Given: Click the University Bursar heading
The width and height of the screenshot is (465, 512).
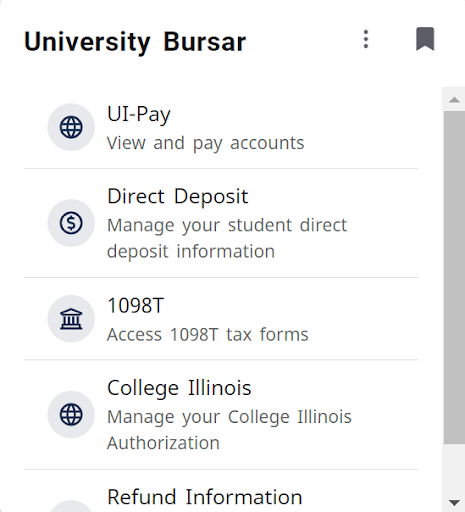Looking at the screenshot, I should point(135,42).
